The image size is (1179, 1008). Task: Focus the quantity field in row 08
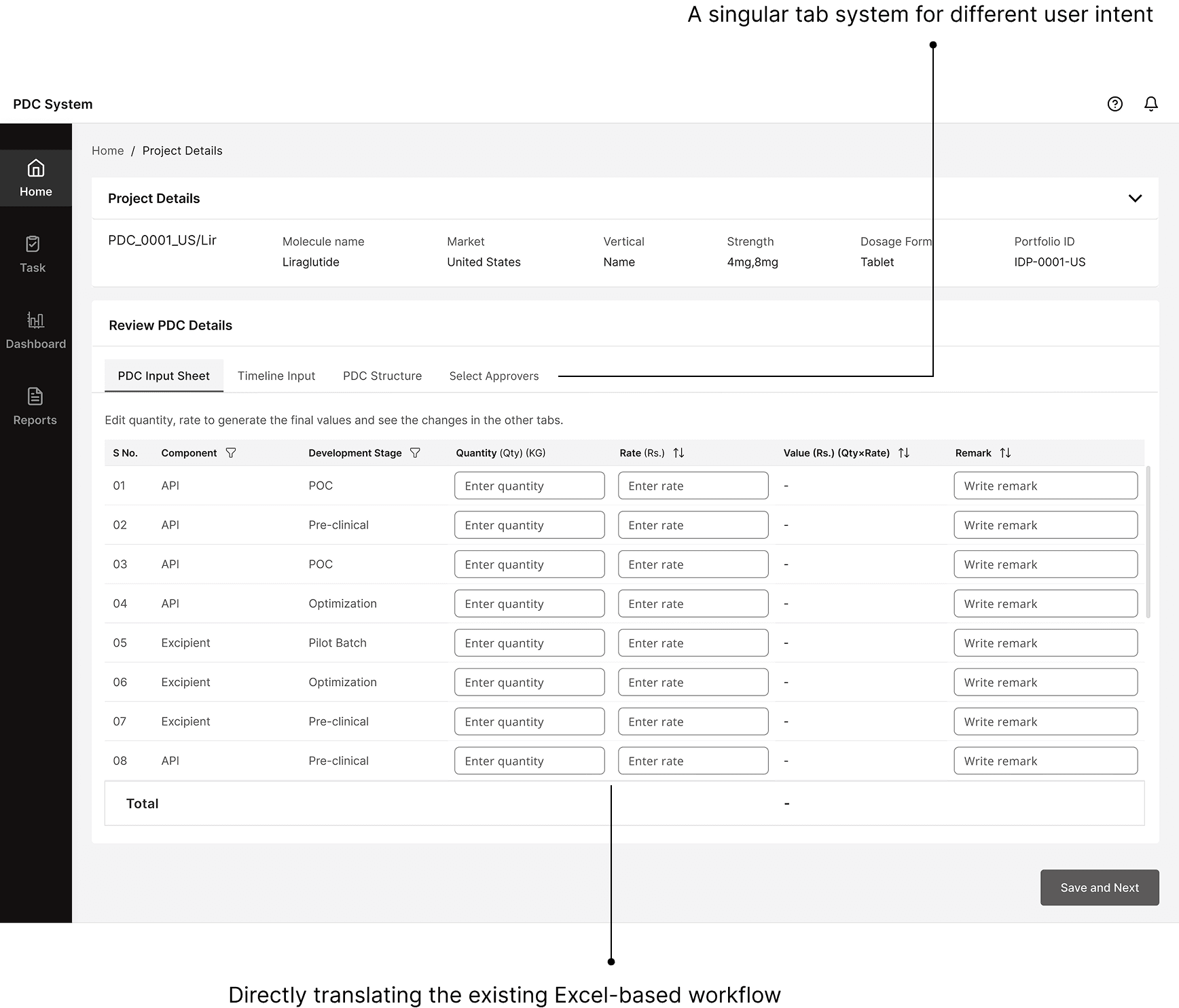530,761
